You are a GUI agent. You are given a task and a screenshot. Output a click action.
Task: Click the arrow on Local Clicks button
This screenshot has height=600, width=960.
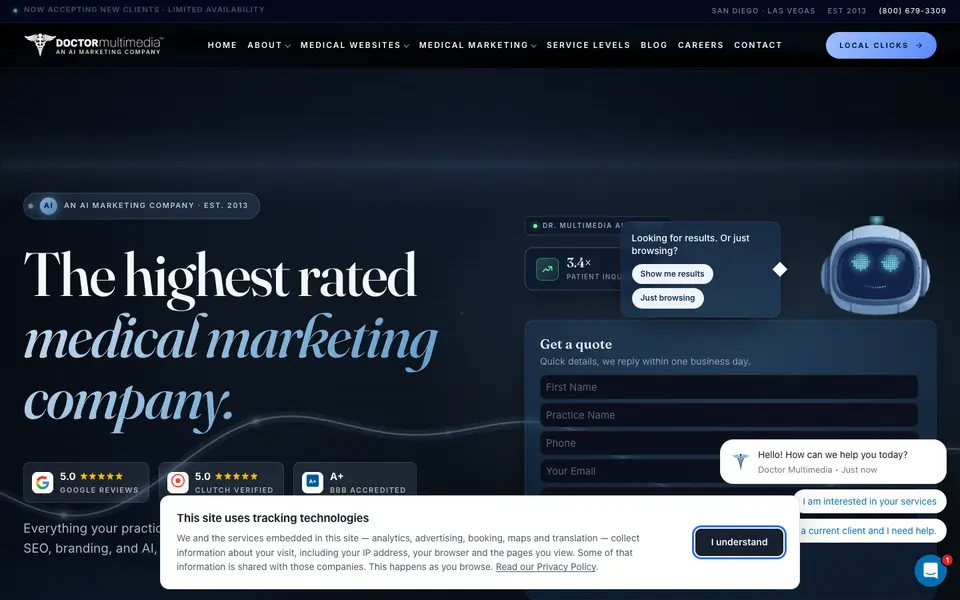[918, 45]
